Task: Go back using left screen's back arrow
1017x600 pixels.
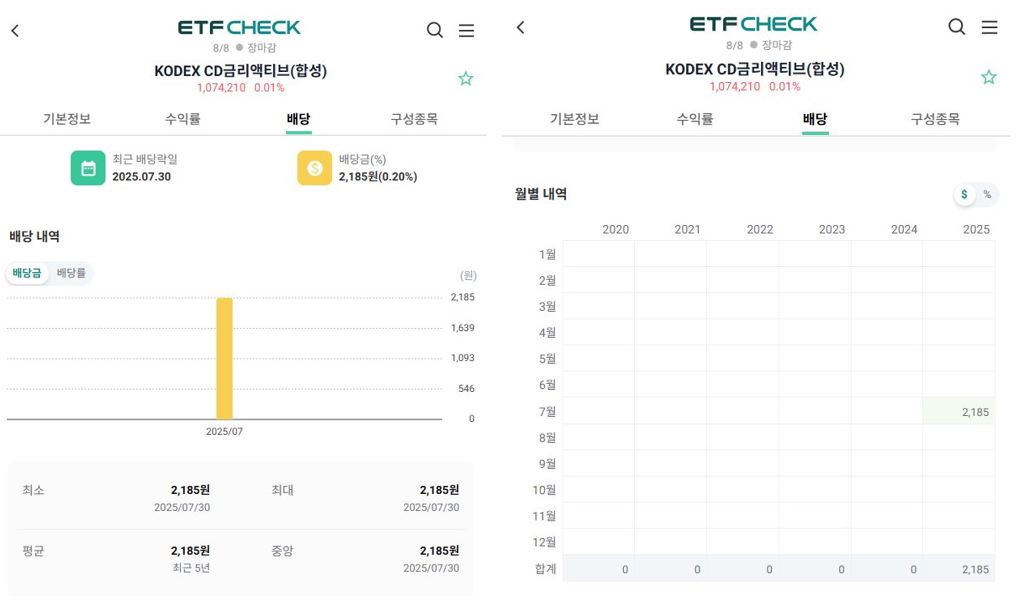Action: 15,30
